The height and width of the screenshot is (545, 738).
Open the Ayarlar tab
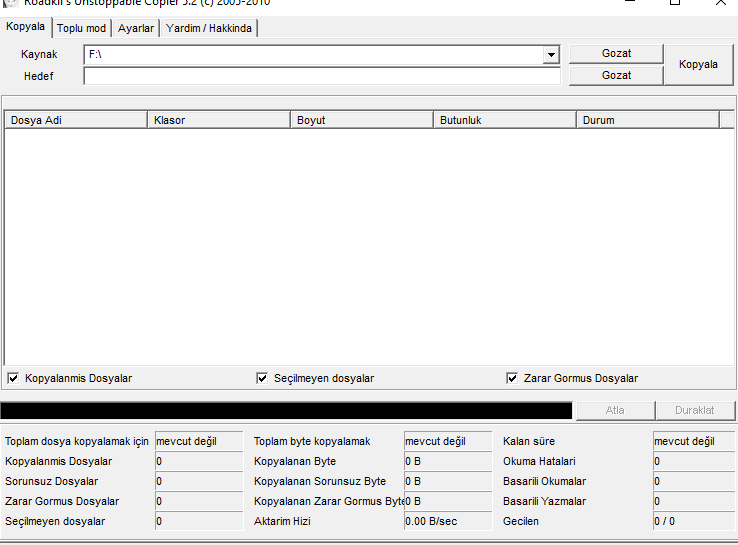click(x=136, y=28)
